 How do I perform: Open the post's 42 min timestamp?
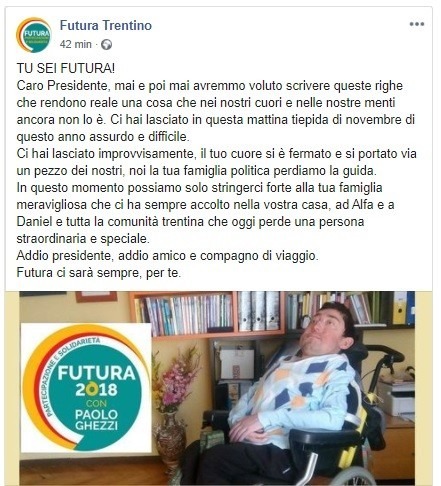[76, 44]
